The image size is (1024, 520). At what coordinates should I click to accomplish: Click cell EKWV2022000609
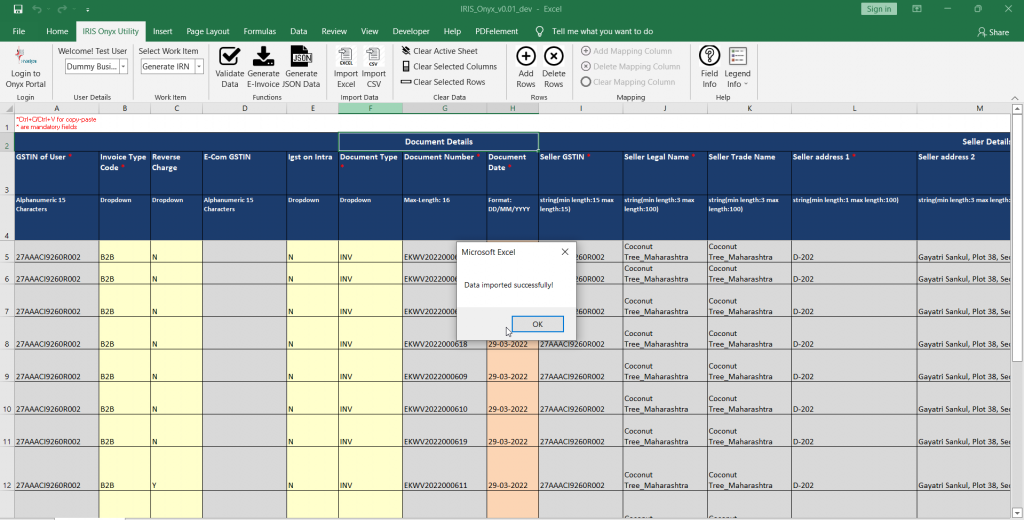444,366
